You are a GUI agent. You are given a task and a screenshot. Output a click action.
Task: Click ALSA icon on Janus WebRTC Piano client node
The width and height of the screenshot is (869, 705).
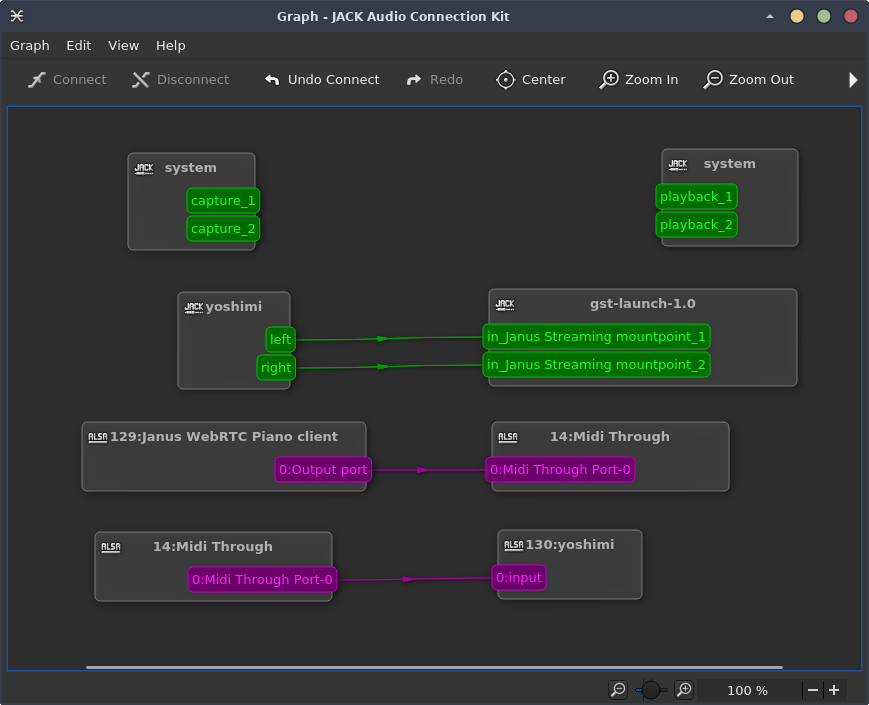coord(98,437)
